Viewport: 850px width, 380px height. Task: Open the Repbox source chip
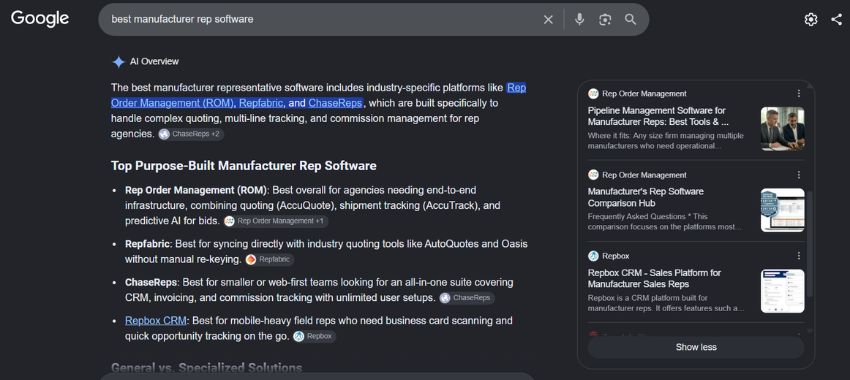coord(314,336)
